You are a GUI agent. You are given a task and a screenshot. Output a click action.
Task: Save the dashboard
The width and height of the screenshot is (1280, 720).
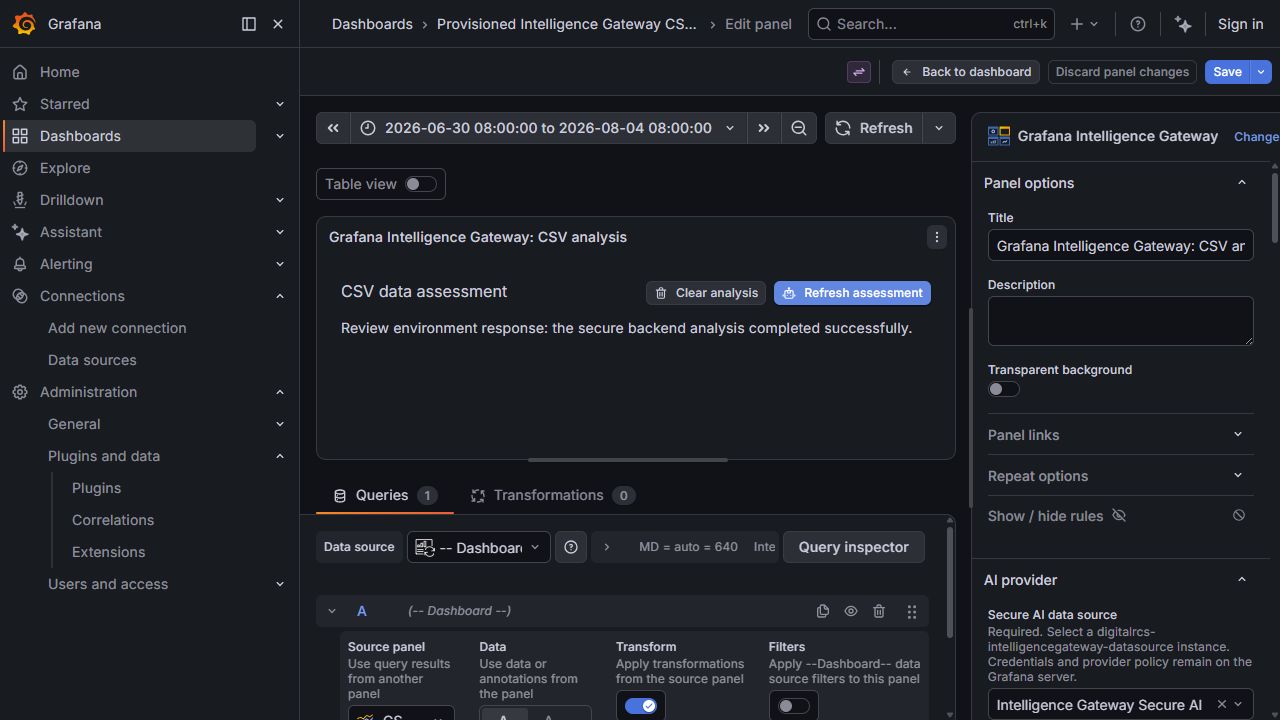[x=1228, y=72]
